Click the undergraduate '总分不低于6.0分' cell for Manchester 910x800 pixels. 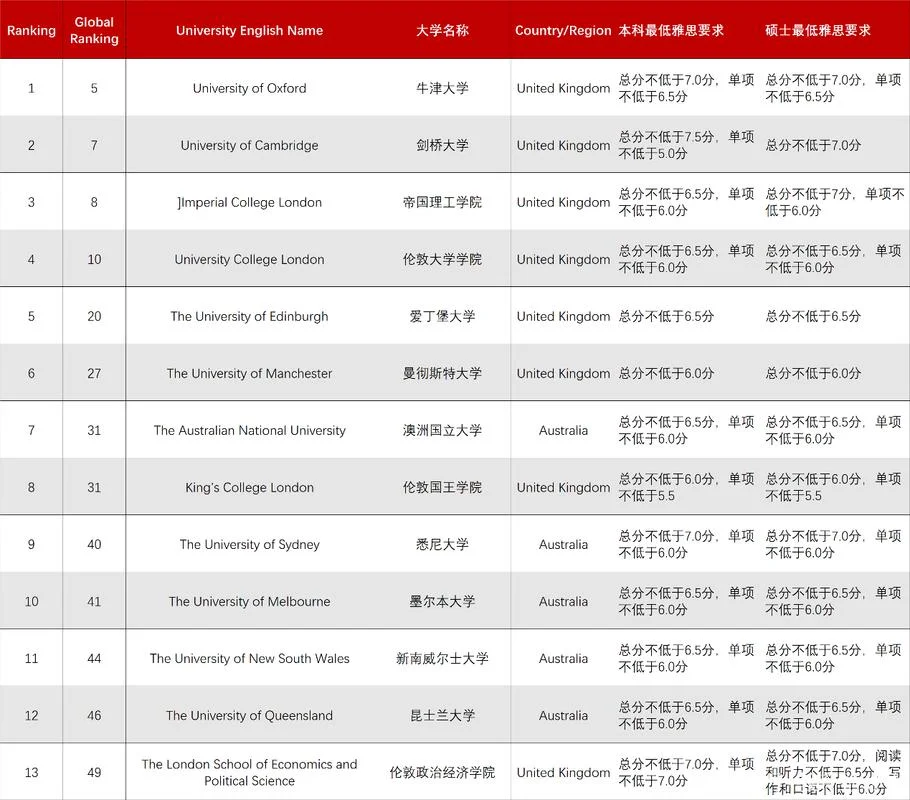tap(666, 373)
